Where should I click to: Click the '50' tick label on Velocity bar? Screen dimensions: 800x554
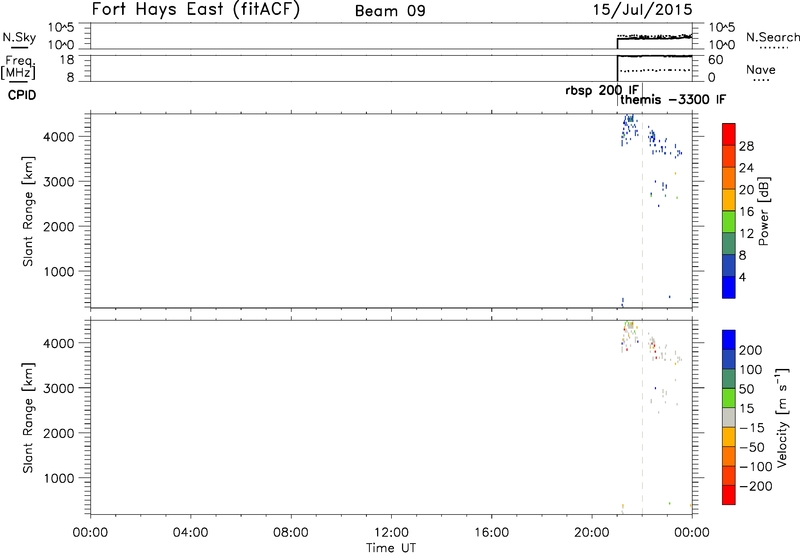click(746, 389)
